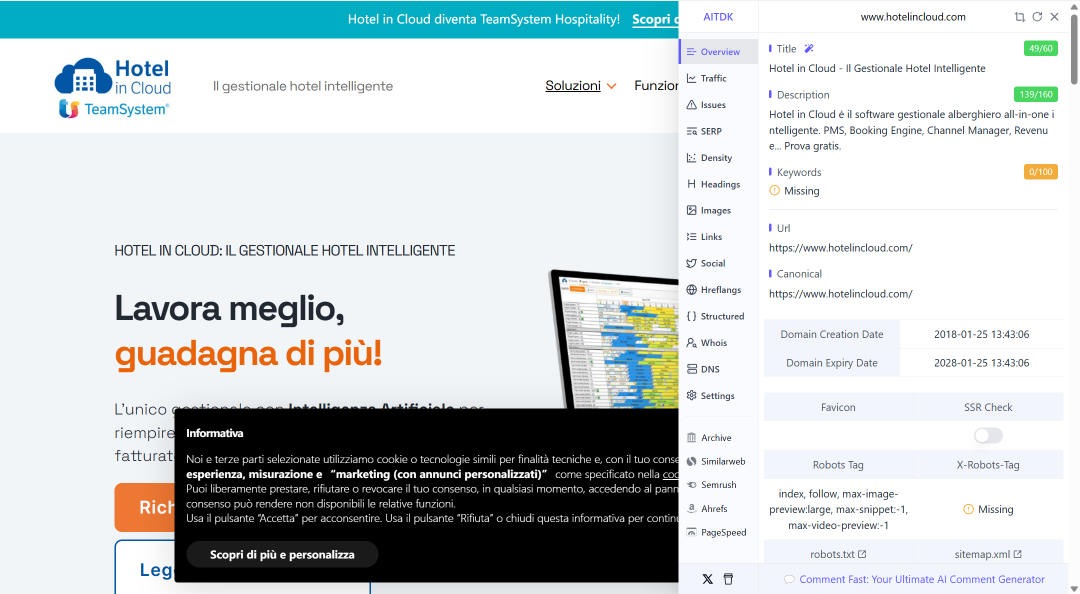Click the DNS server icon
The height and width of the screenshot is (594, 1080).
(692, 369)
